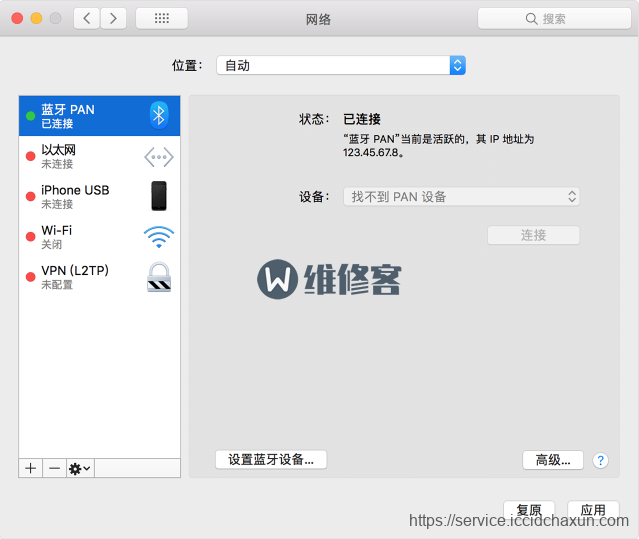The width and height of the screenshot is (639, 539).
Task: Click the 连接 connect button
Action: [x=533, y=235]
